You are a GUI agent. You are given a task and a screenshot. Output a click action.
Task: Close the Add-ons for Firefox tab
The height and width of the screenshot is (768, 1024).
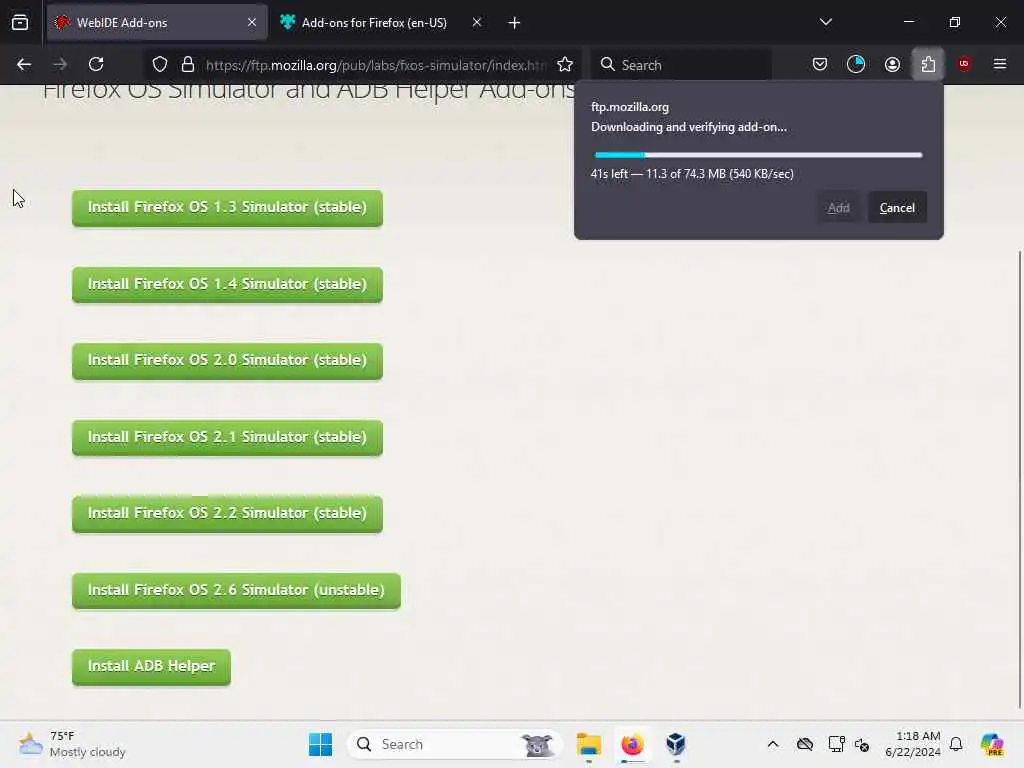(477, 22)
